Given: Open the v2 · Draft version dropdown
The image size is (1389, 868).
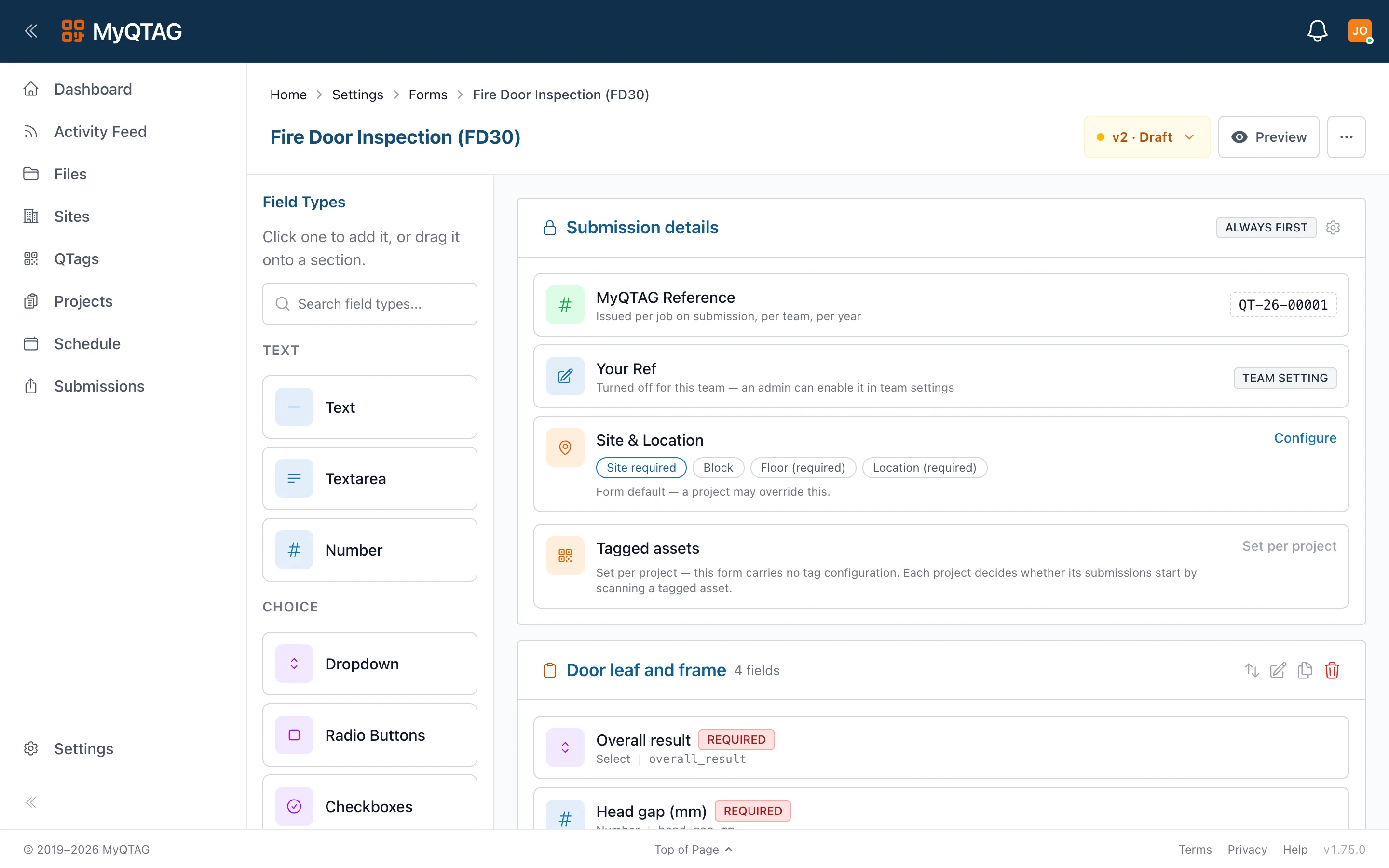Looking at the screenshot, I should 1147,137.
